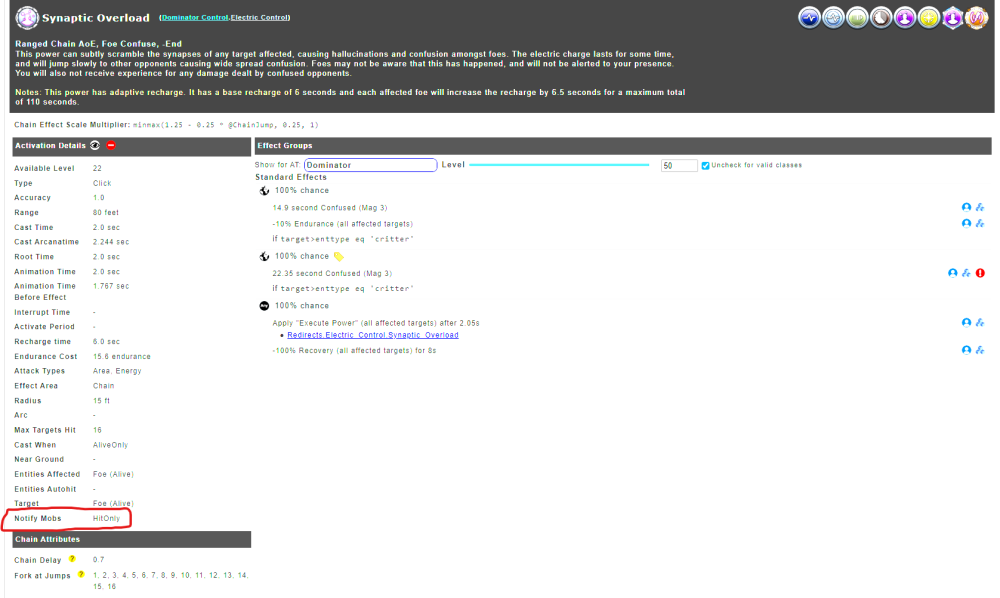The image size is (1000, 598).
Task: Click the yellow target icon in header
Action: click(x=929, y=18)
